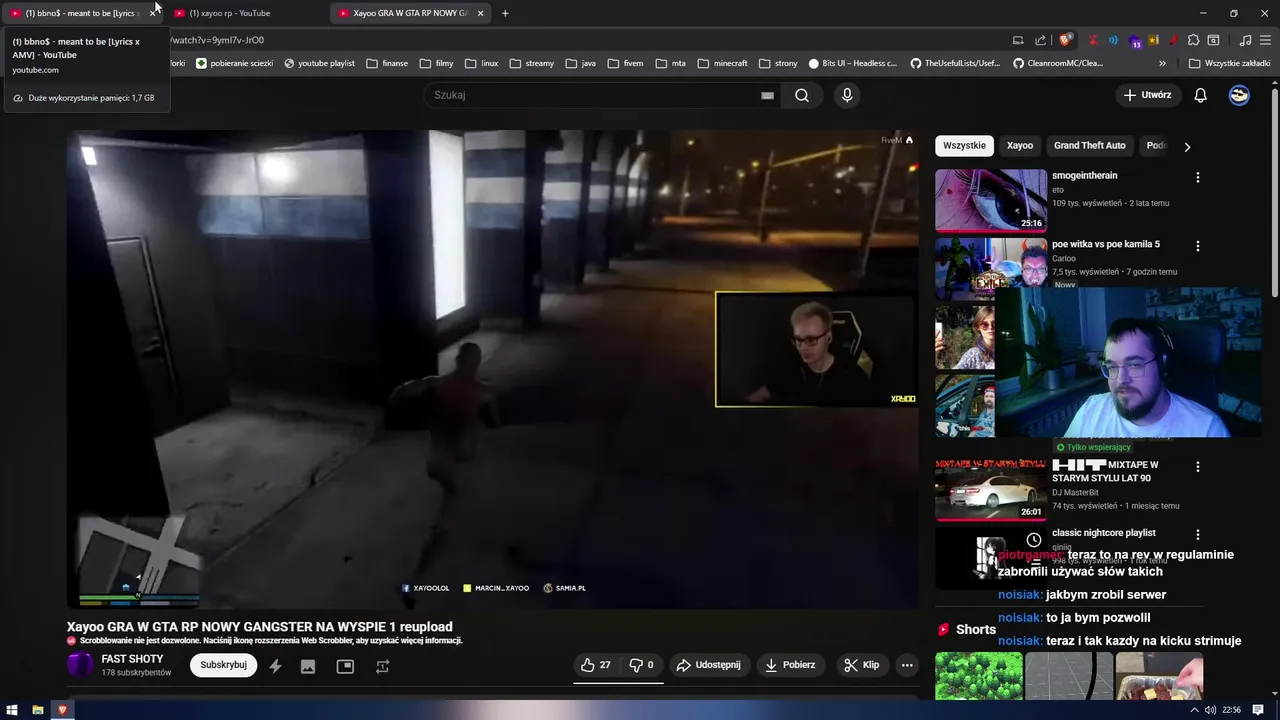Click the cast/screen icon in address bar
This screenshot has width=1280, height=720.
point(1018,40)
